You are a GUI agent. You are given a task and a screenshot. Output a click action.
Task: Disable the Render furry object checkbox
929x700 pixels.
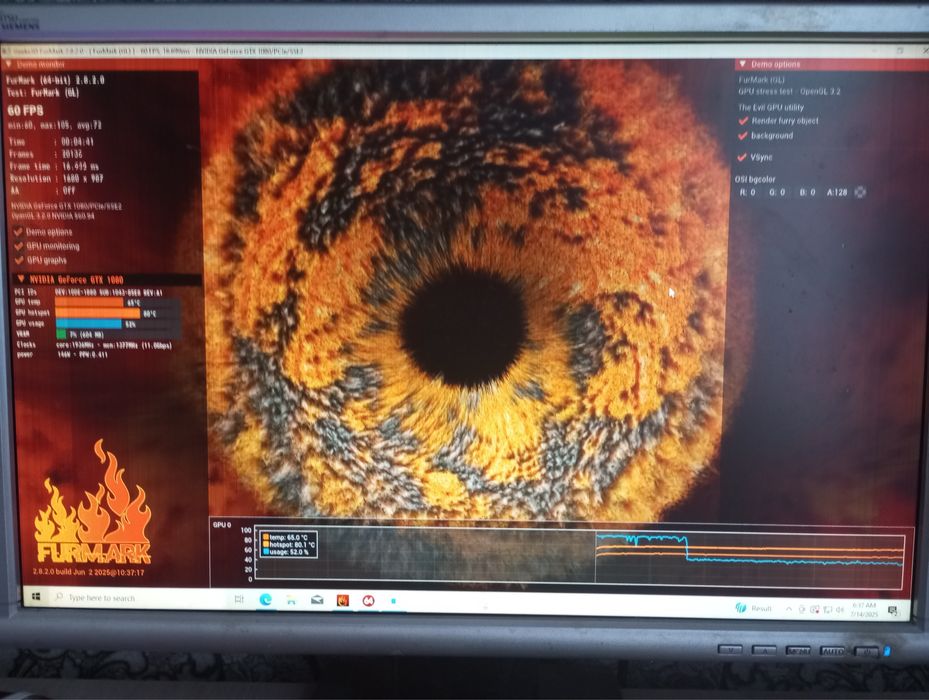click(x=743, y=121)
